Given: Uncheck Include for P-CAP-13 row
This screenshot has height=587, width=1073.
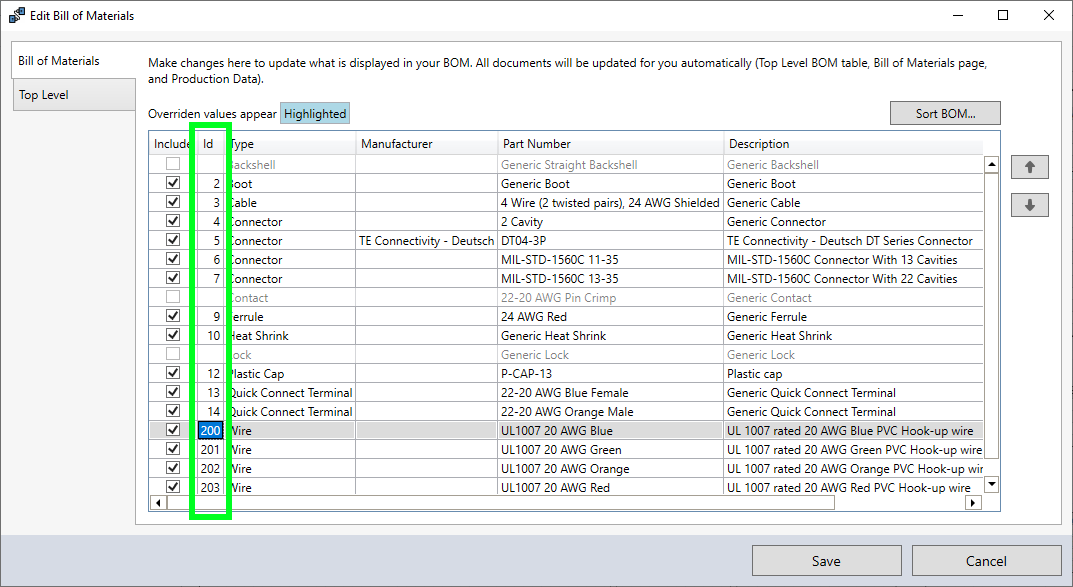Looking at the screenshot, I should [173, 373].
